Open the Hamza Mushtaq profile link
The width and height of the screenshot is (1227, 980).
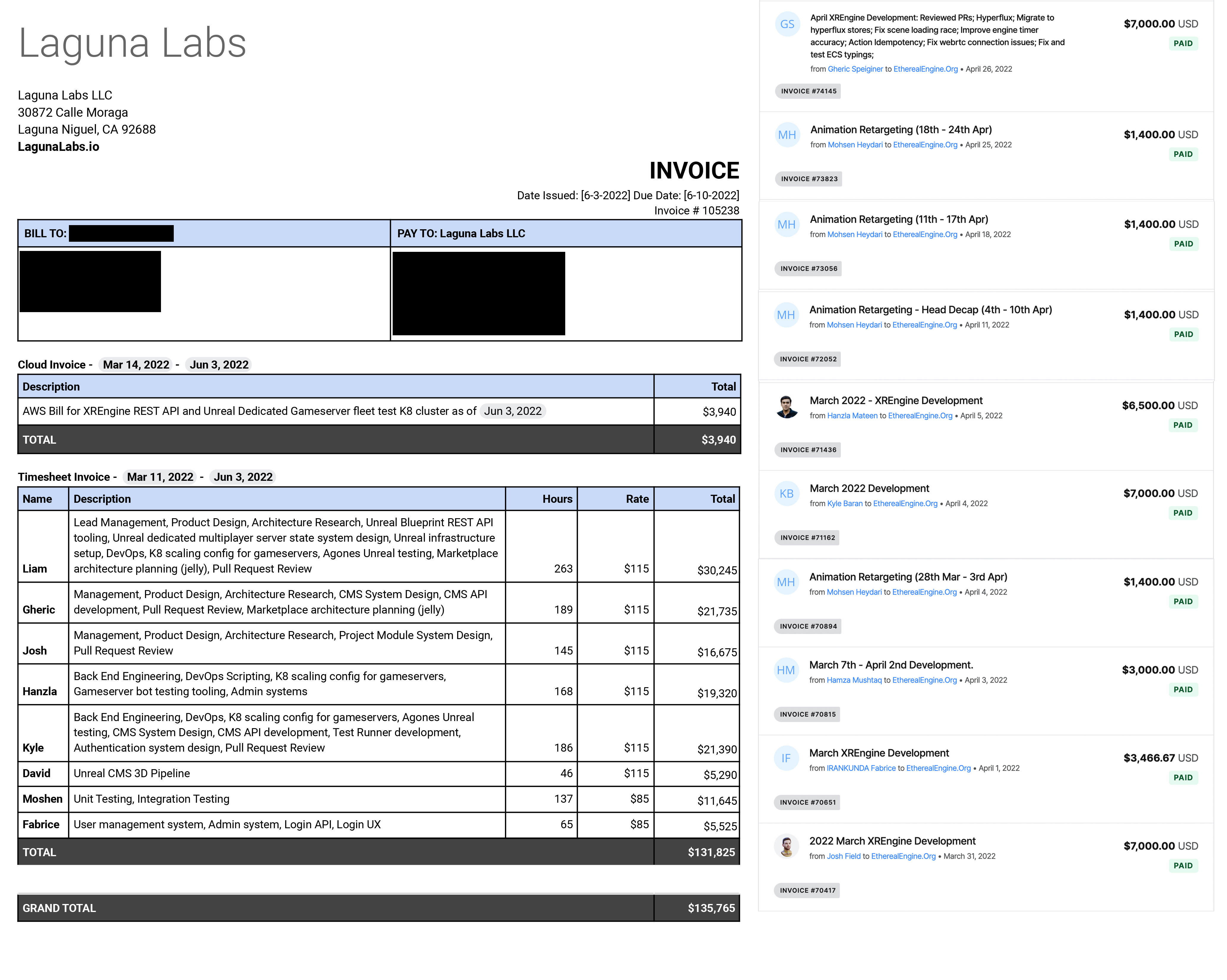854,681
